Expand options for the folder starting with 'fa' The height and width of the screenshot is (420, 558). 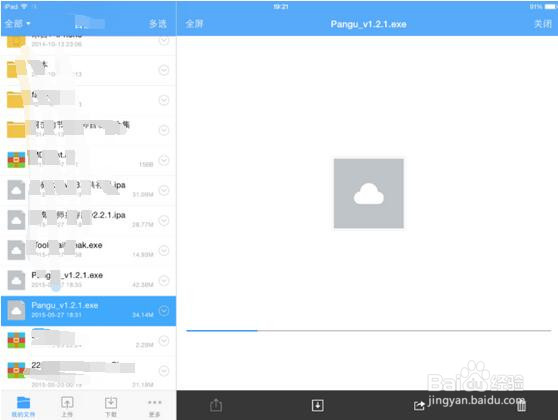(x=164, y=100)
